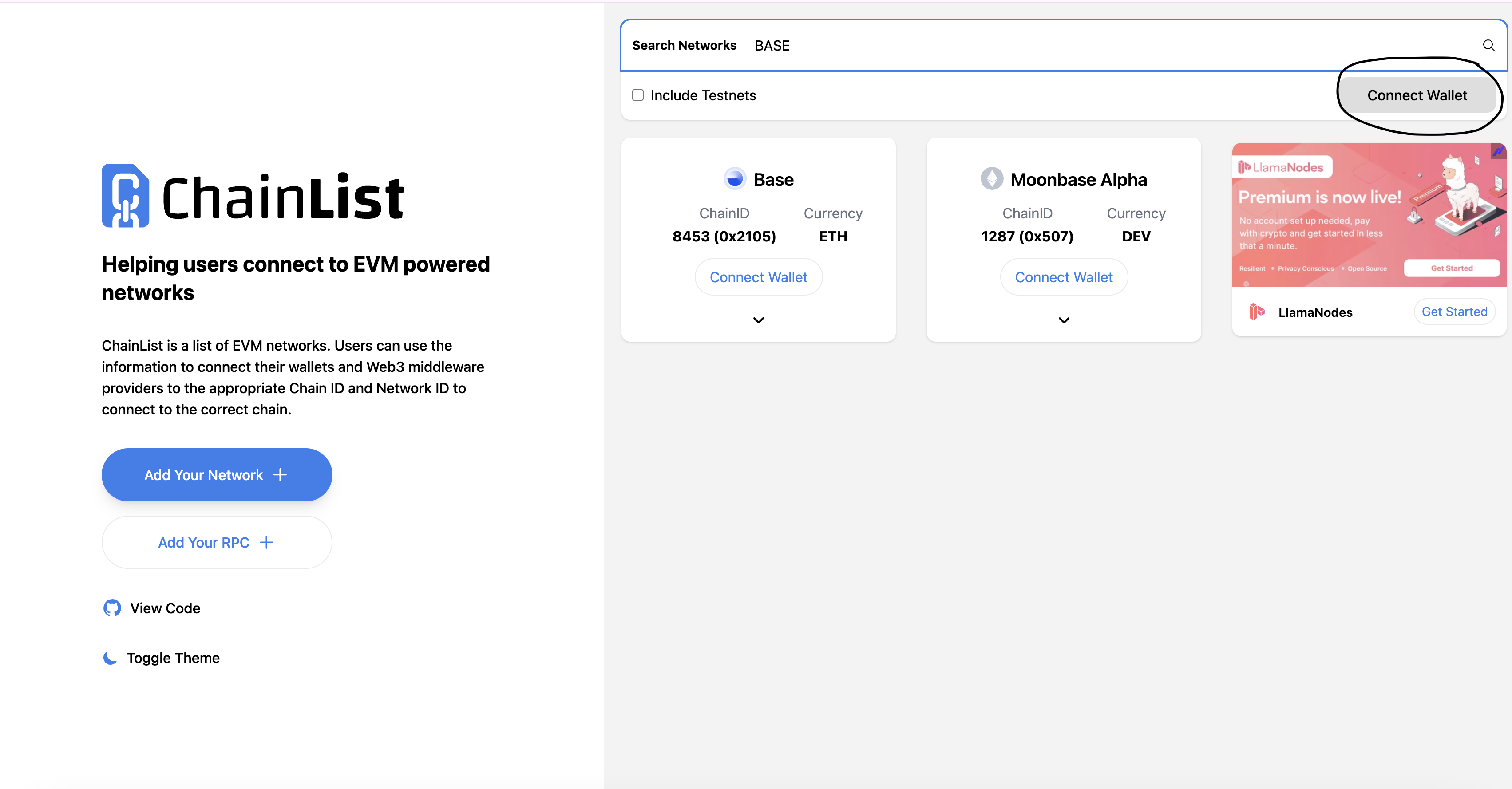Viewport: 1512px width, 789px height.
Task: Click the plus icon on Add Your Network
Action: (x=281, y=474)
